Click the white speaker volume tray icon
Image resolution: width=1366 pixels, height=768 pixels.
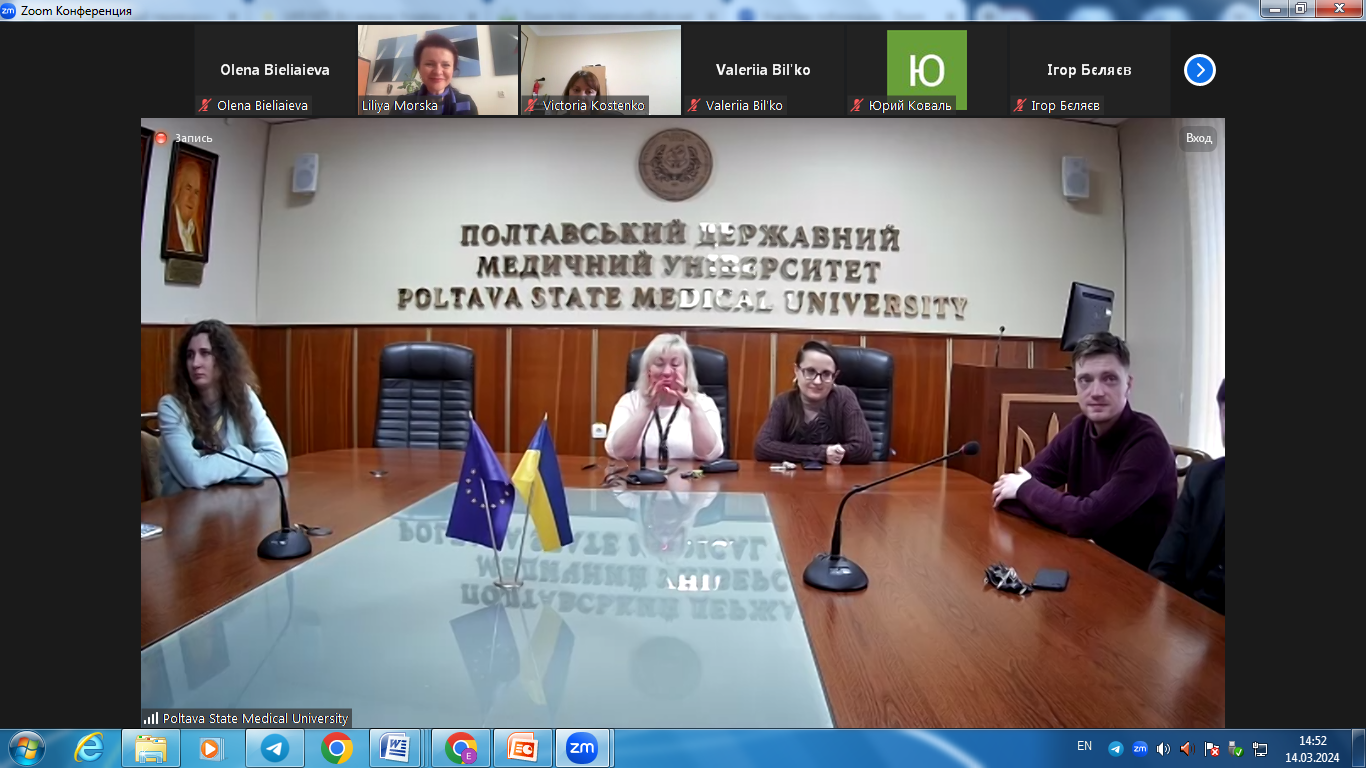[1163, 748]
